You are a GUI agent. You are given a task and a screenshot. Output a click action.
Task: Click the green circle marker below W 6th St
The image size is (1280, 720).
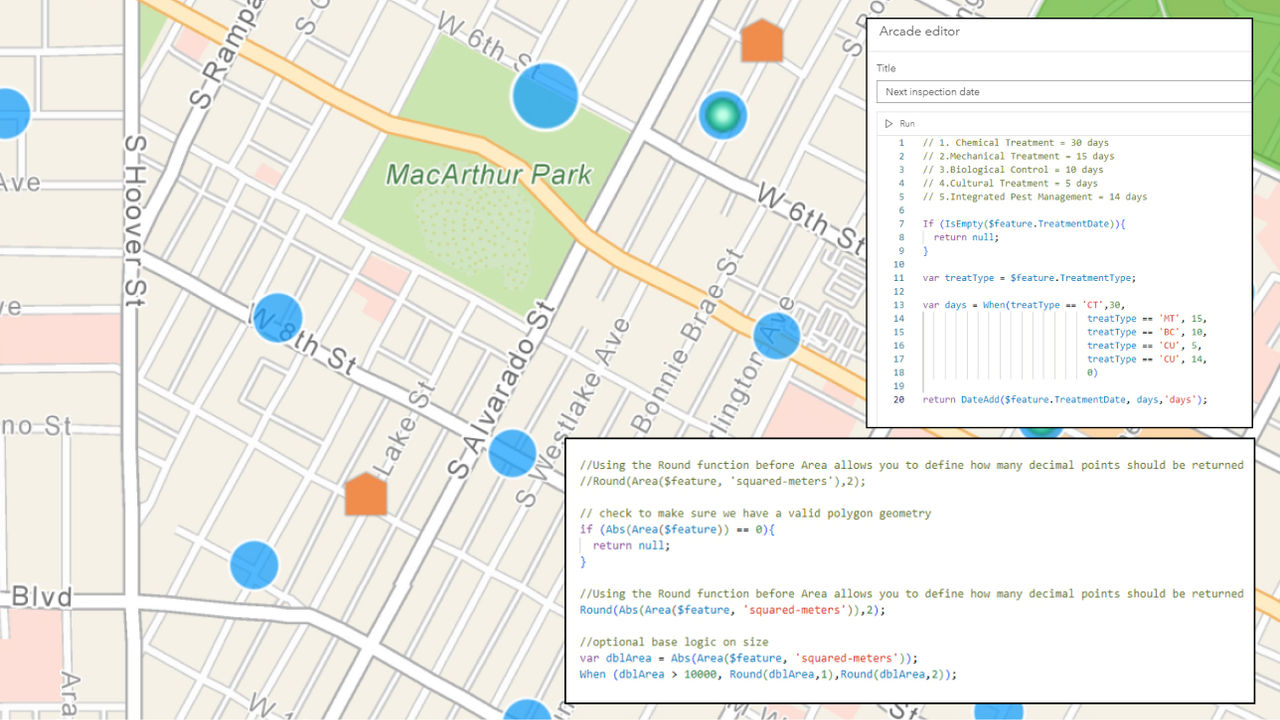coord(722,116)
